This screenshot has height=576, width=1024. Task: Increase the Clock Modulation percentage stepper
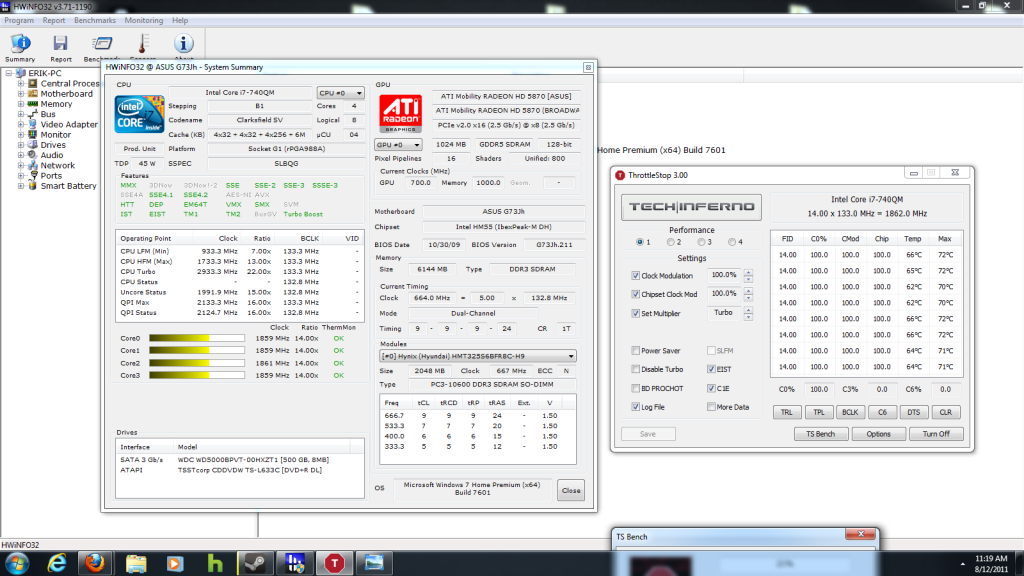[749, 271]
